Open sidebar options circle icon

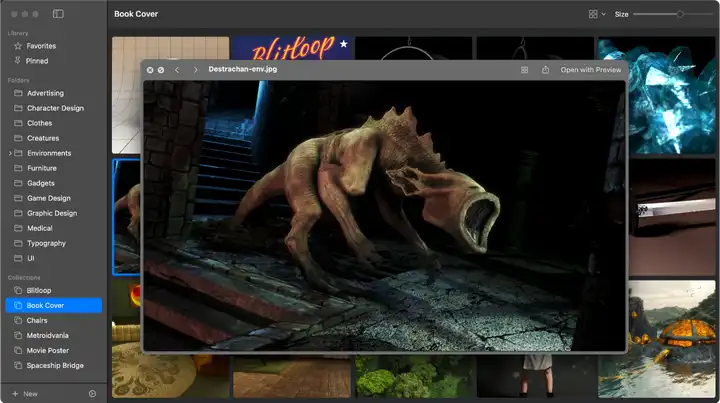click(92, 394)
